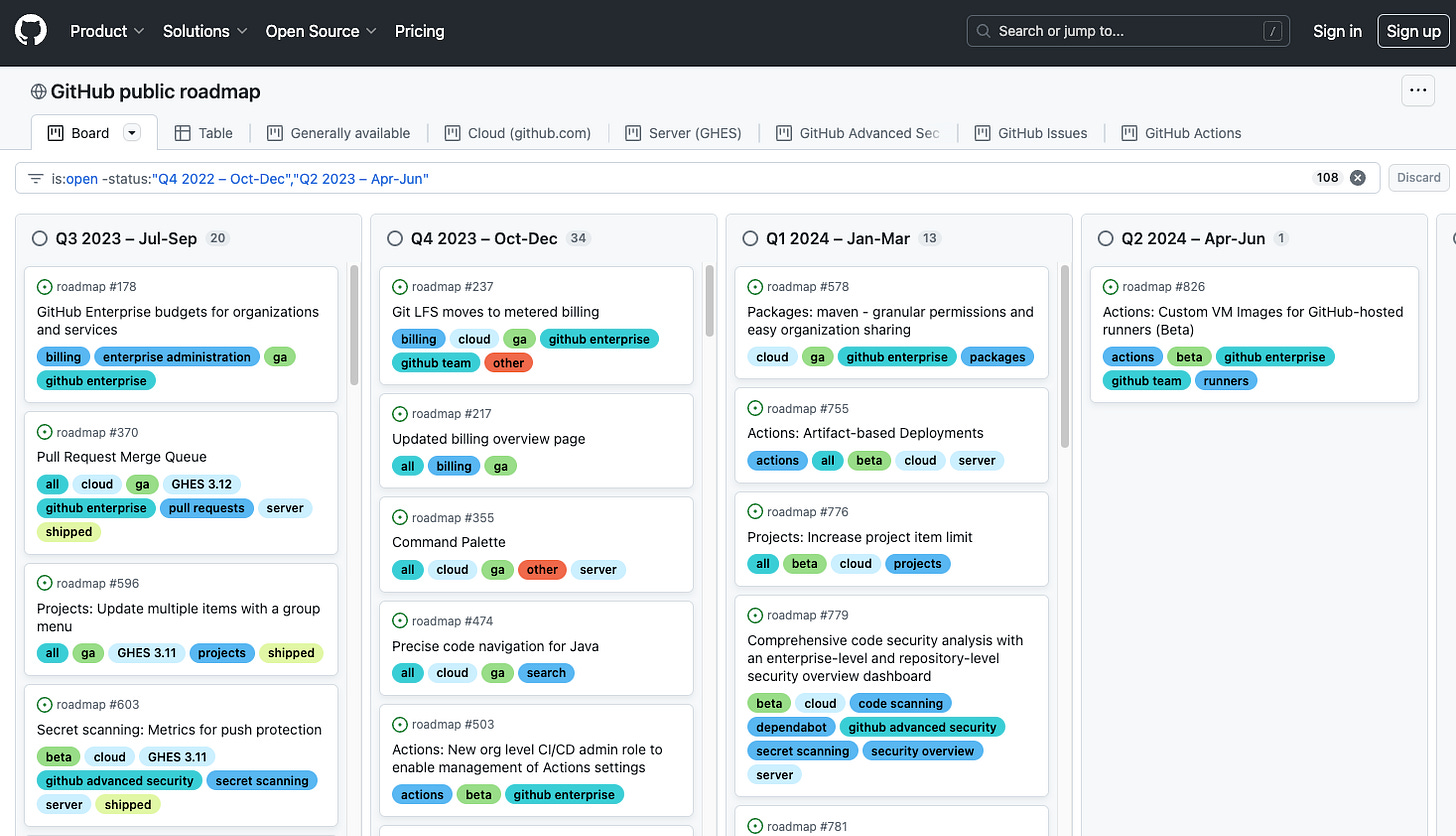Image resolution: width=1456 pixels, height=836 pixels.
Task: Click open issue icon on roadmap #355
Action: tap(400, 517)
